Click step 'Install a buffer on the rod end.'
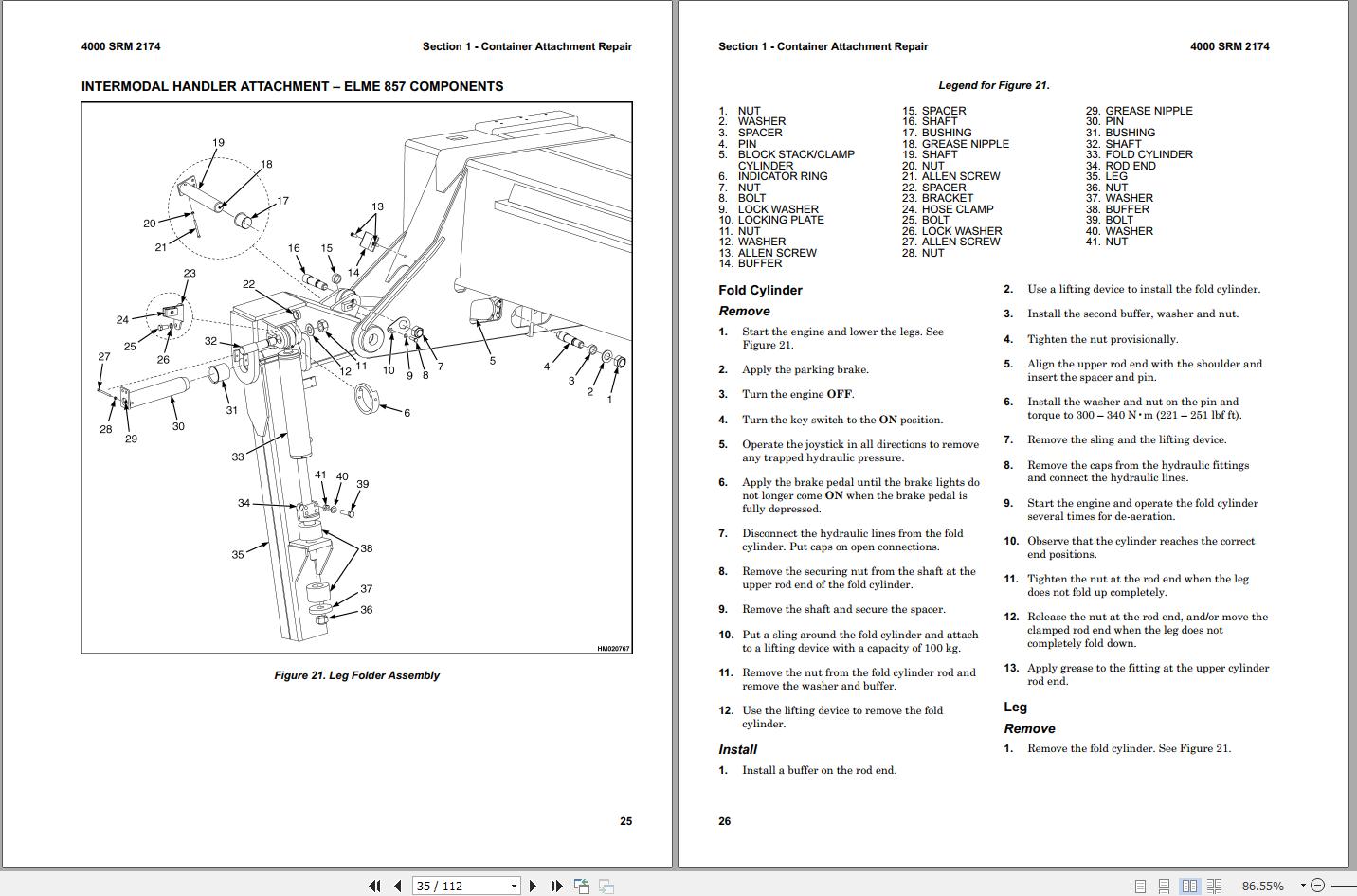This screenshot has height=896, width=1357. 819,770
